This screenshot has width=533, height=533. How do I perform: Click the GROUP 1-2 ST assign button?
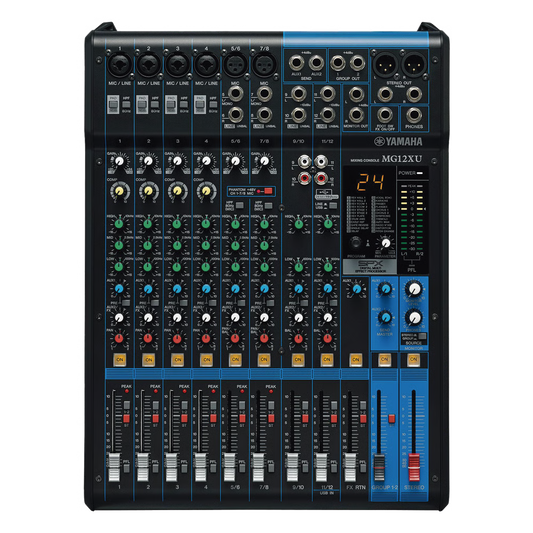(392, 418)
